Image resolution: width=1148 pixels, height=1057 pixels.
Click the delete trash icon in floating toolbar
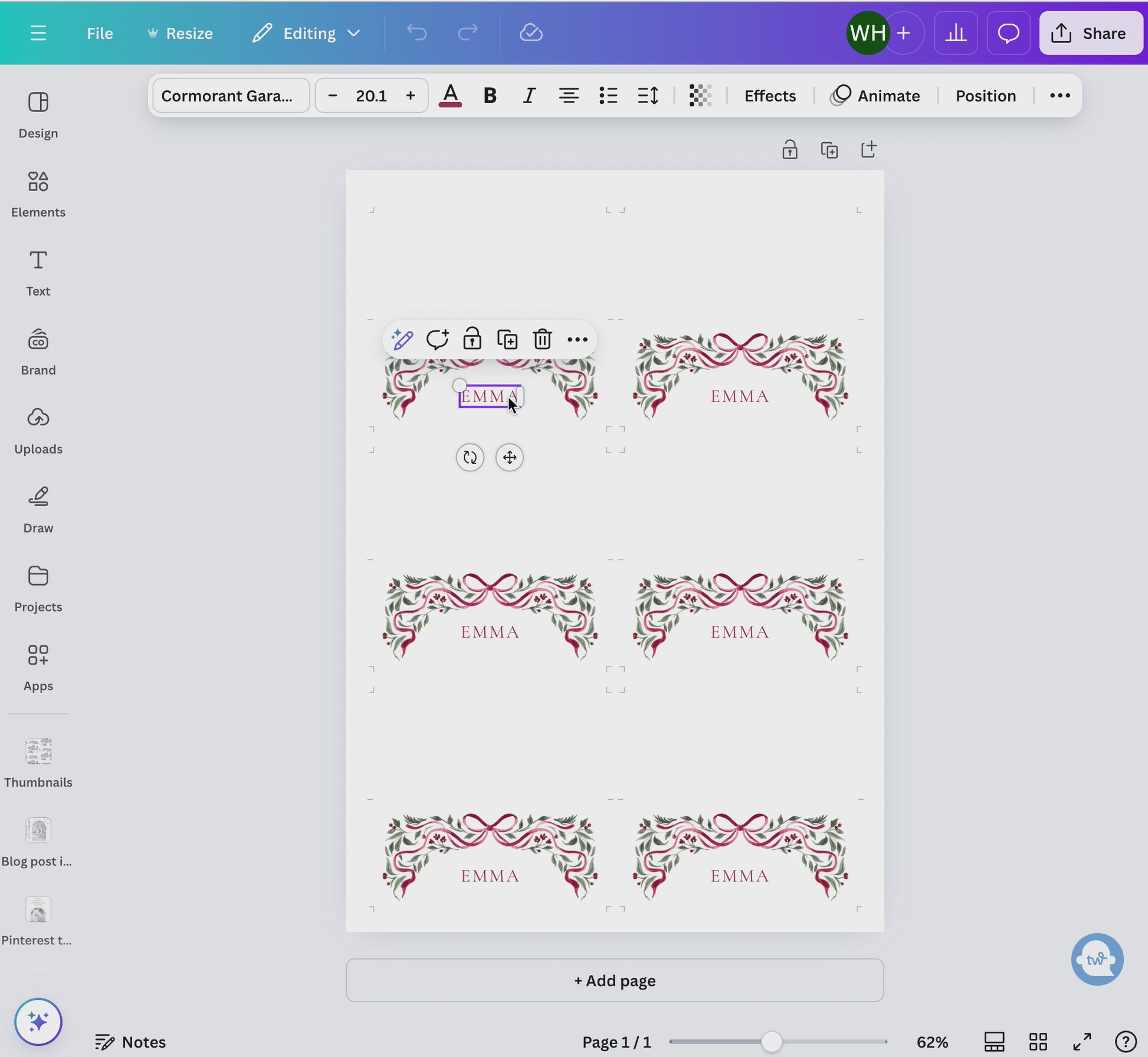(542, 340)
